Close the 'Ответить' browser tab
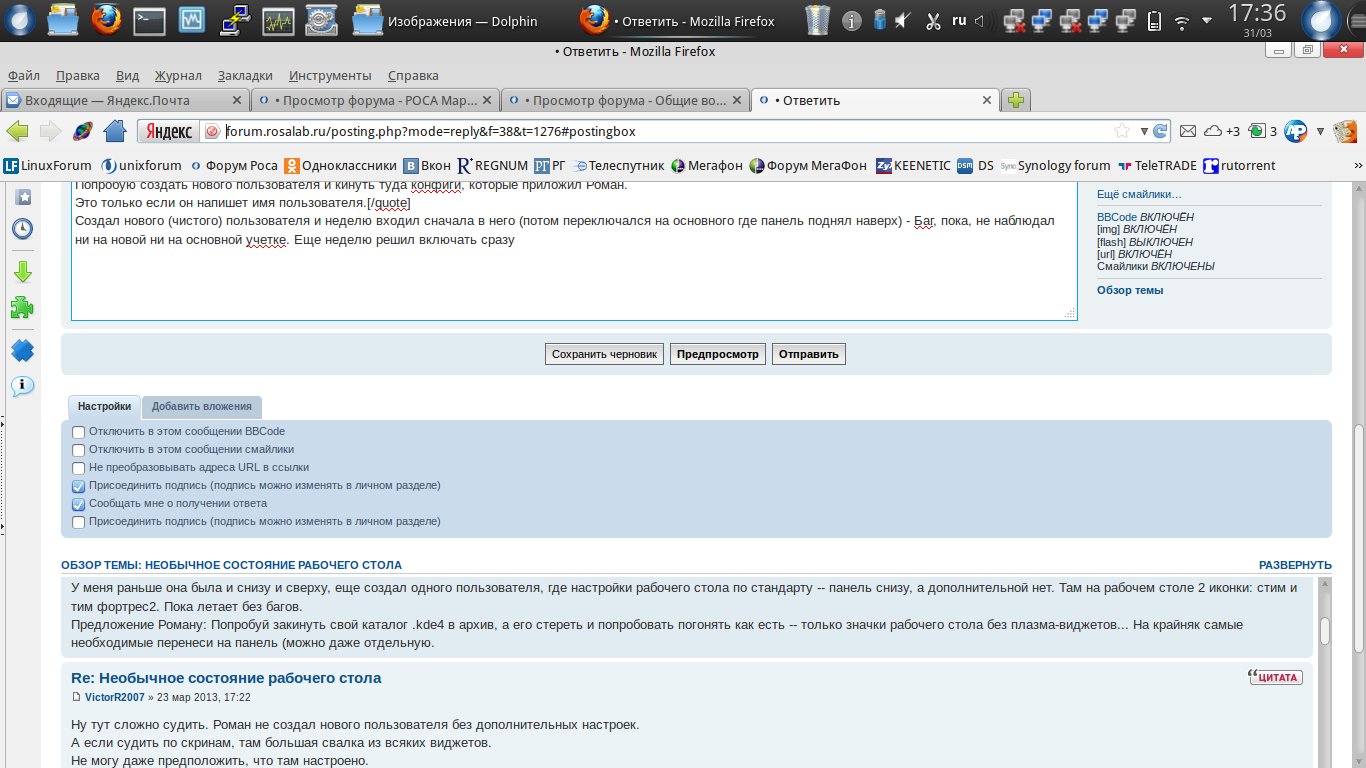 pos(986,100)
